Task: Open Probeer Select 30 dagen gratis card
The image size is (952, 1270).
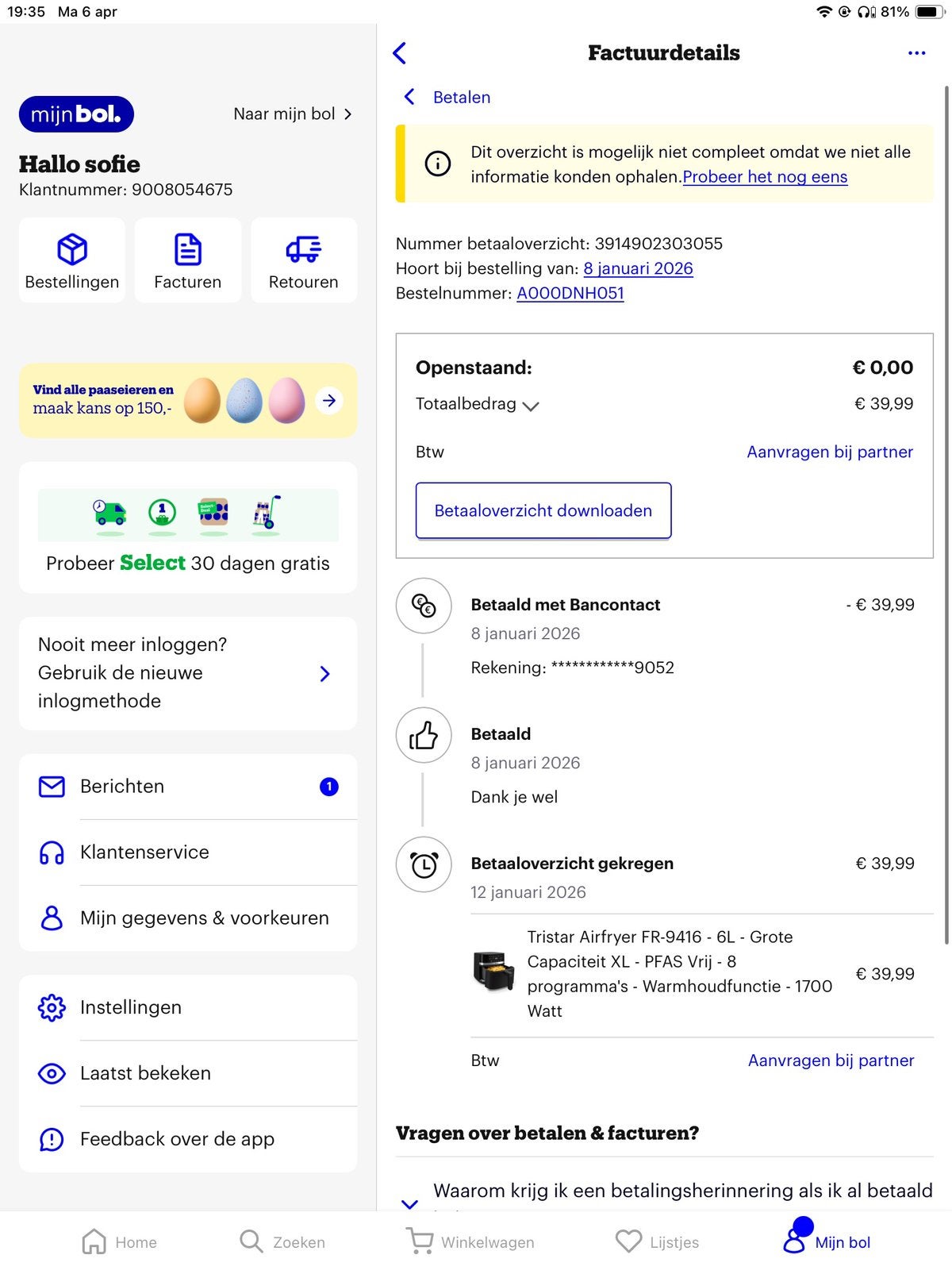Action: [188, 528]
